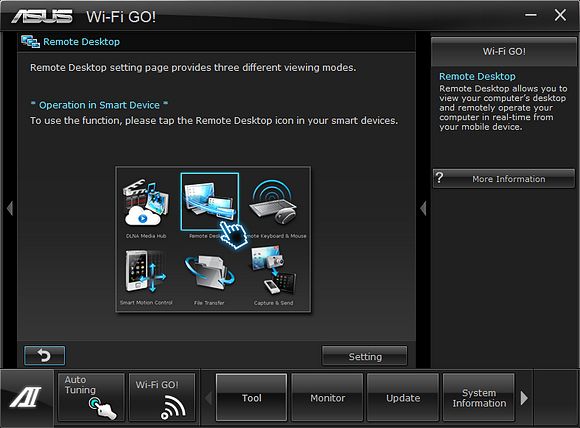The width and height of the screenshot is (580, 428).
Task: Open the AI Suite logo menu
Action: click(x=26, y=398)
